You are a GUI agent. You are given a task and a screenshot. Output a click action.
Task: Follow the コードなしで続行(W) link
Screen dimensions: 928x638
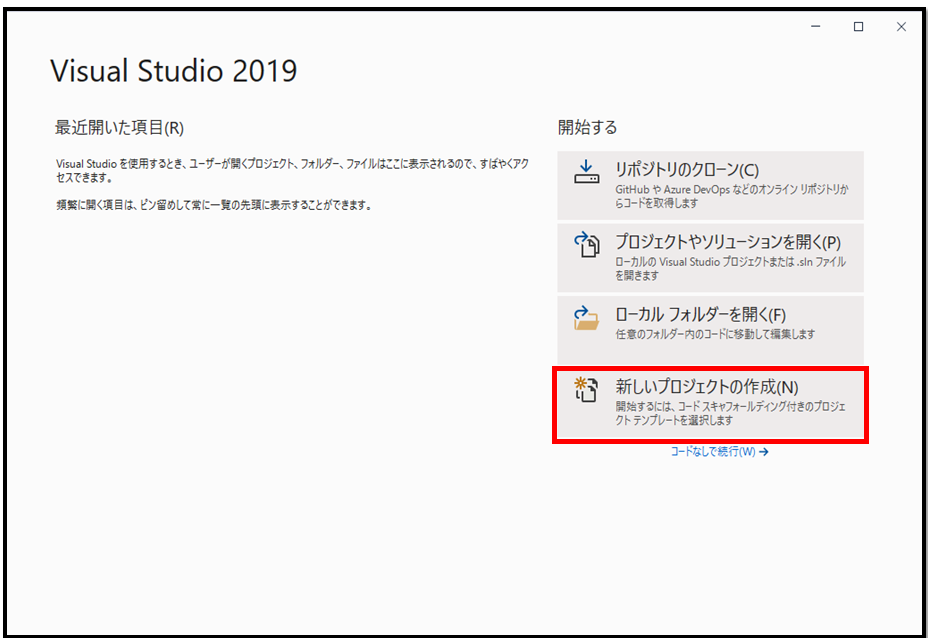719,452
